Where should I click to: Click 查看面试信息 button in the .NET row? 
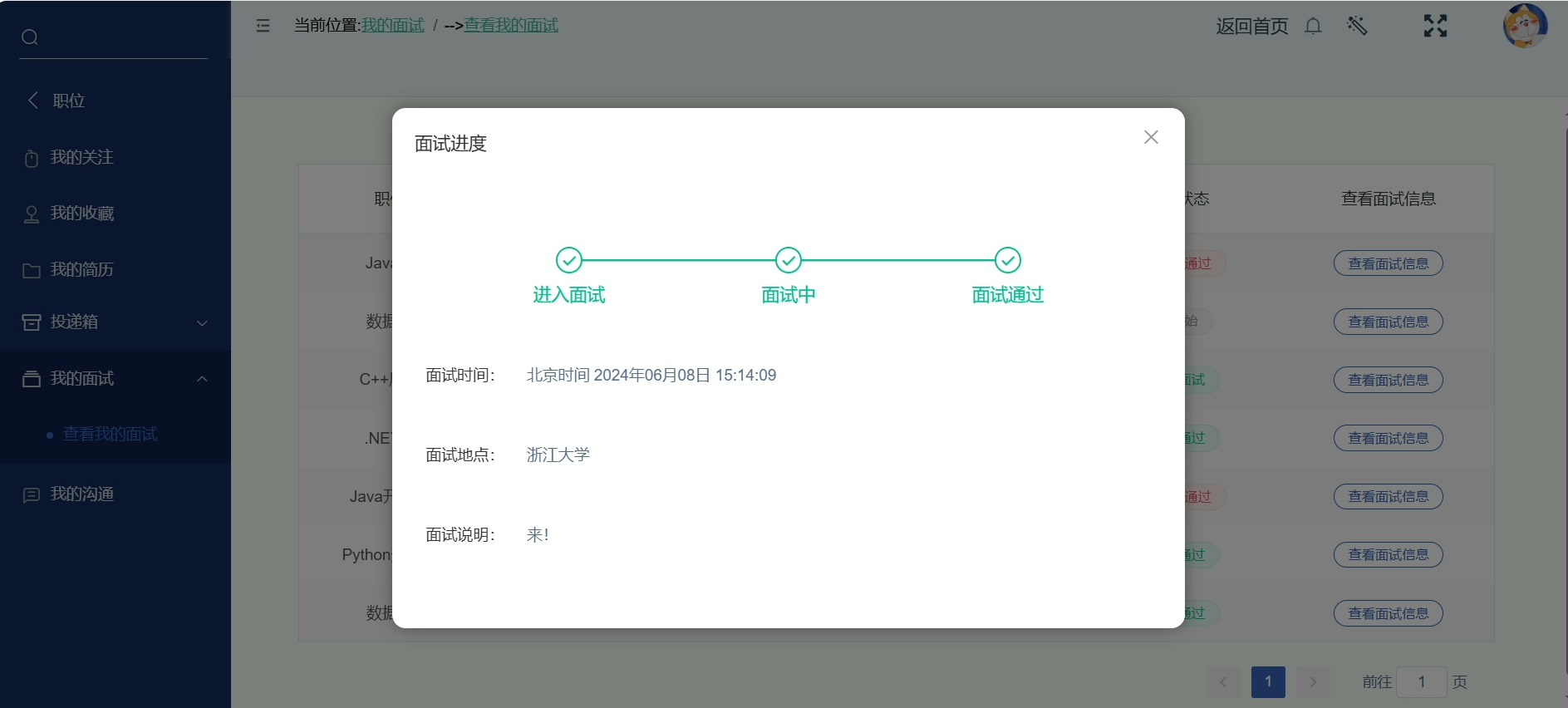tap(1389, 438)
